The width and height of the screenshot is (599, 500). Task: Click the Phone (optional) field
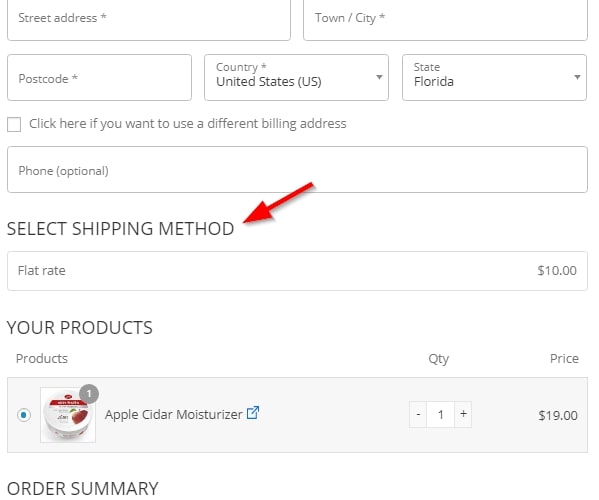[297, 170]
